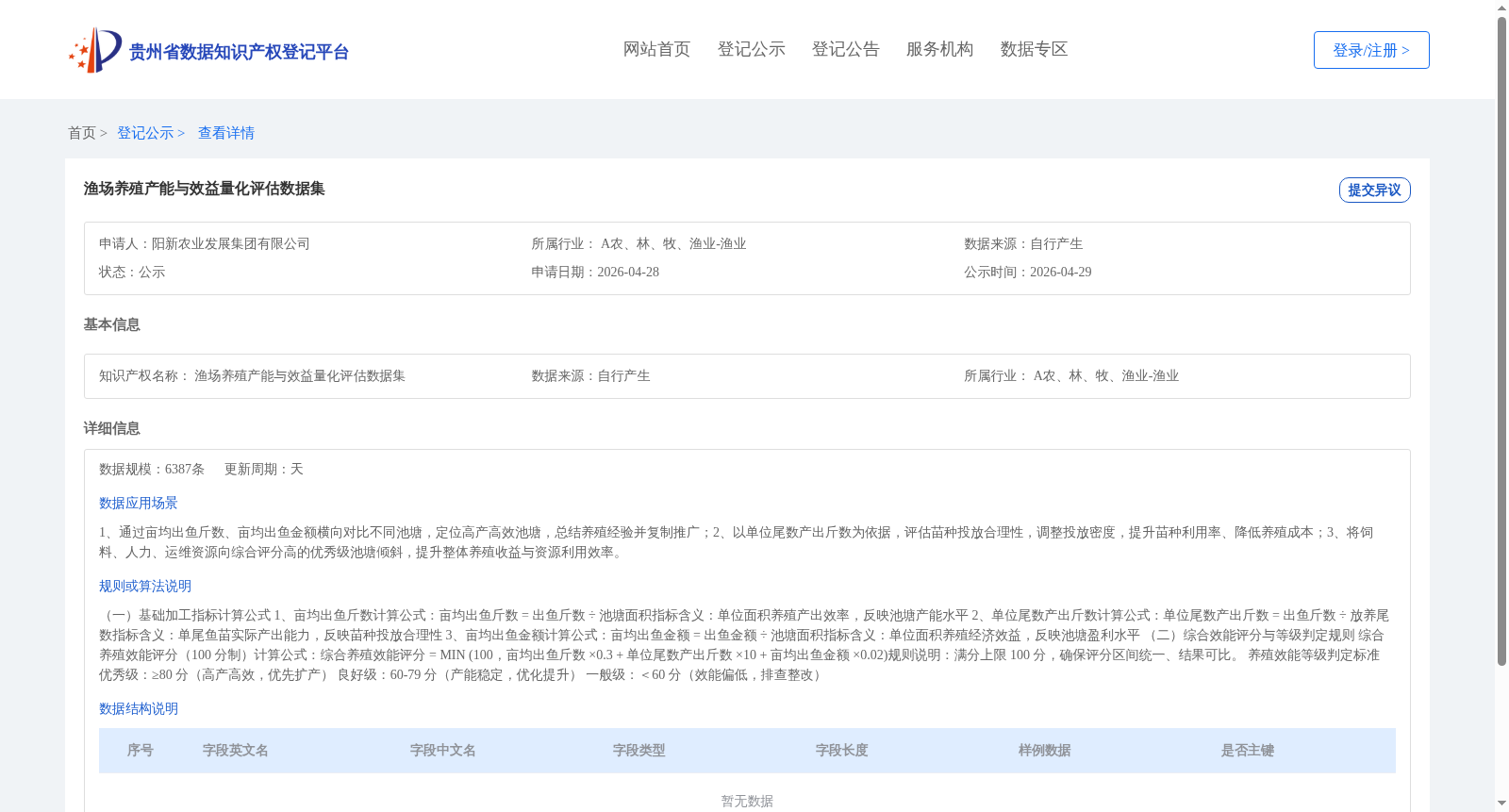1509x812 pixels.
Task: Go back to 首页 breadcrumb
Action: coord(82,133)
